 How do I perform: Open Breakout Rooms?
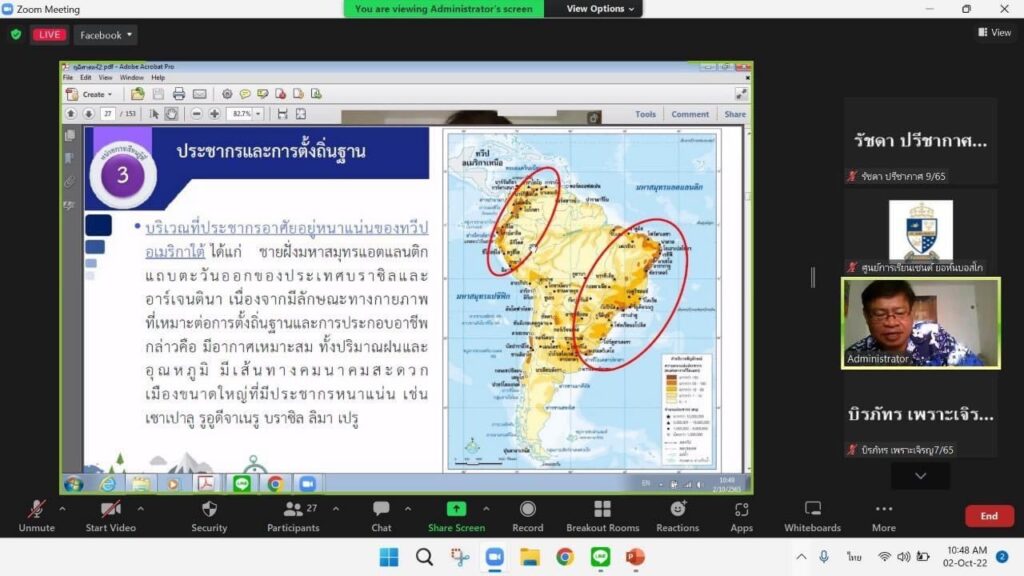tap(602, 515)
